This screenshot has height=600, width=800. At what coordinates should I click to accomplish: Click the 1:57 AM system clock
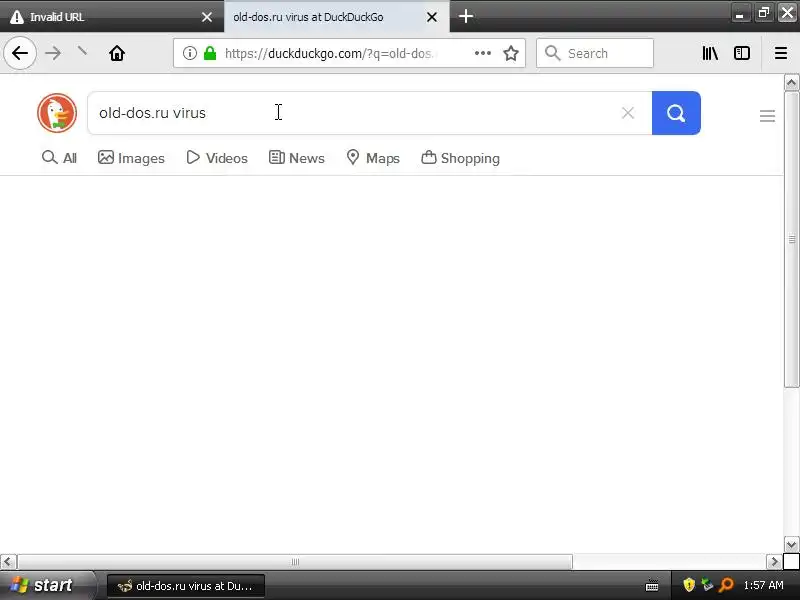click(763, 585)
